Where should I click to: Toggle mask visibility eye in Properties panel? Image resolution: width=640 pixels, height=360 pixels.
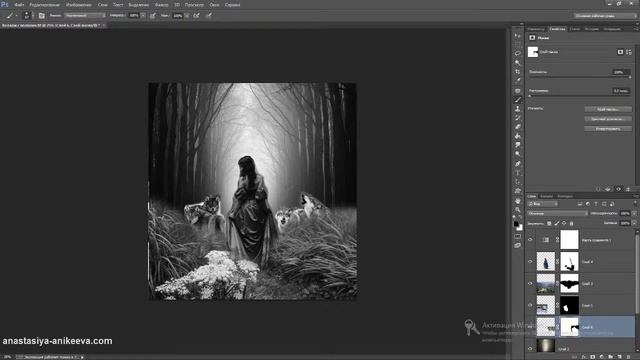click(618, 189)
